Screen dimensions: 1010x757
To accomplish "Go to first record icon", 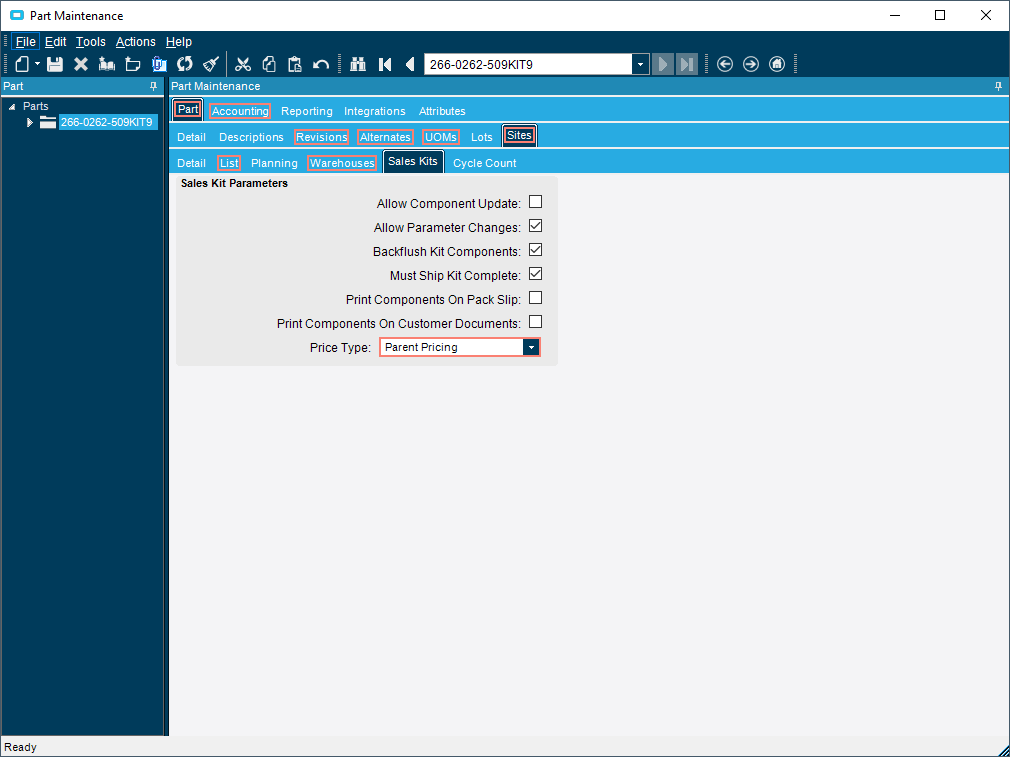I will pyautogui.click(x=385, y=64).
